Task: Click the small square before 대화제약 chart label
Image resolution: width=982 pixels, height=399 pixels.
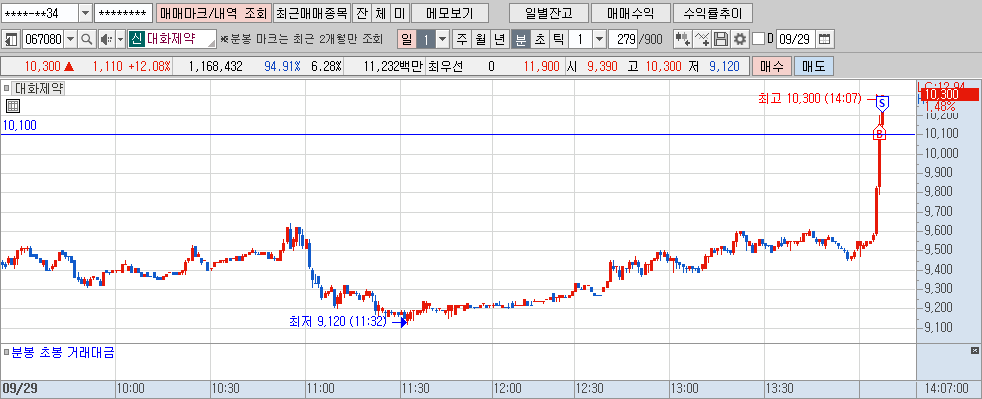Action: point(7,88)
